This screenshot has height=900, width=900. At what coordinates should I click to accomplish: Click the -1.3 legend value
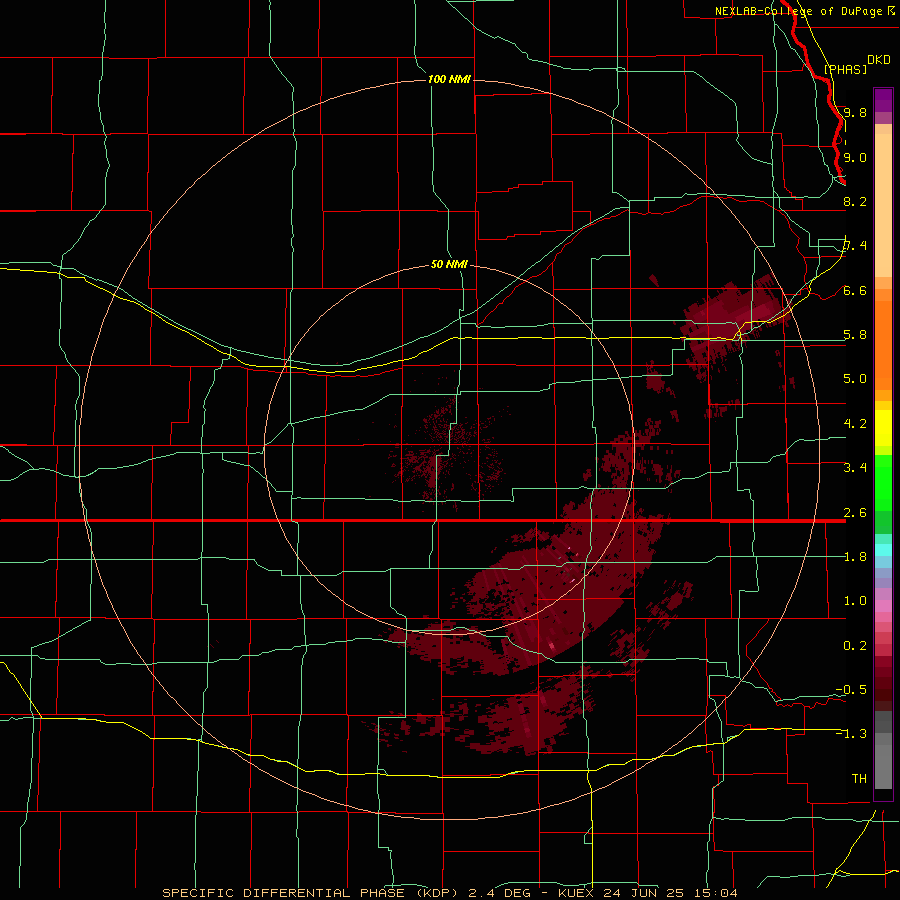[851, 734]
